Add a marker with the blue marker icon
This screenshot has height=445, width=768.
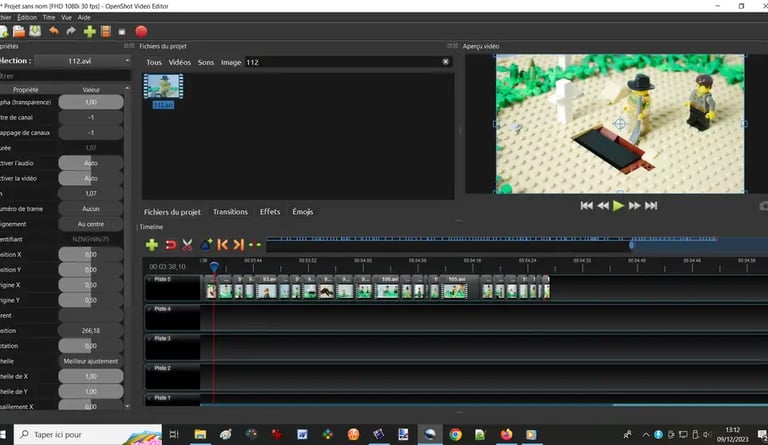tap(206, 244)
